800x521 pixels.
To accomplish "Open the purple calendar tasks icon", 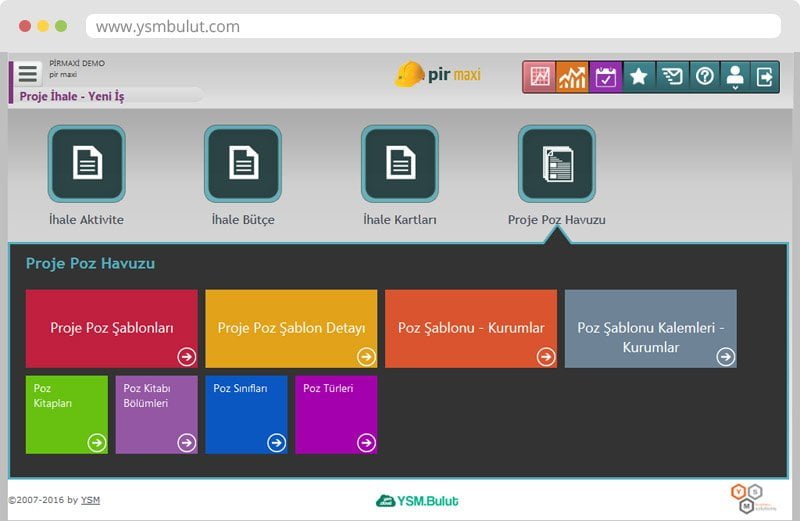I will (x=605, y=77).
